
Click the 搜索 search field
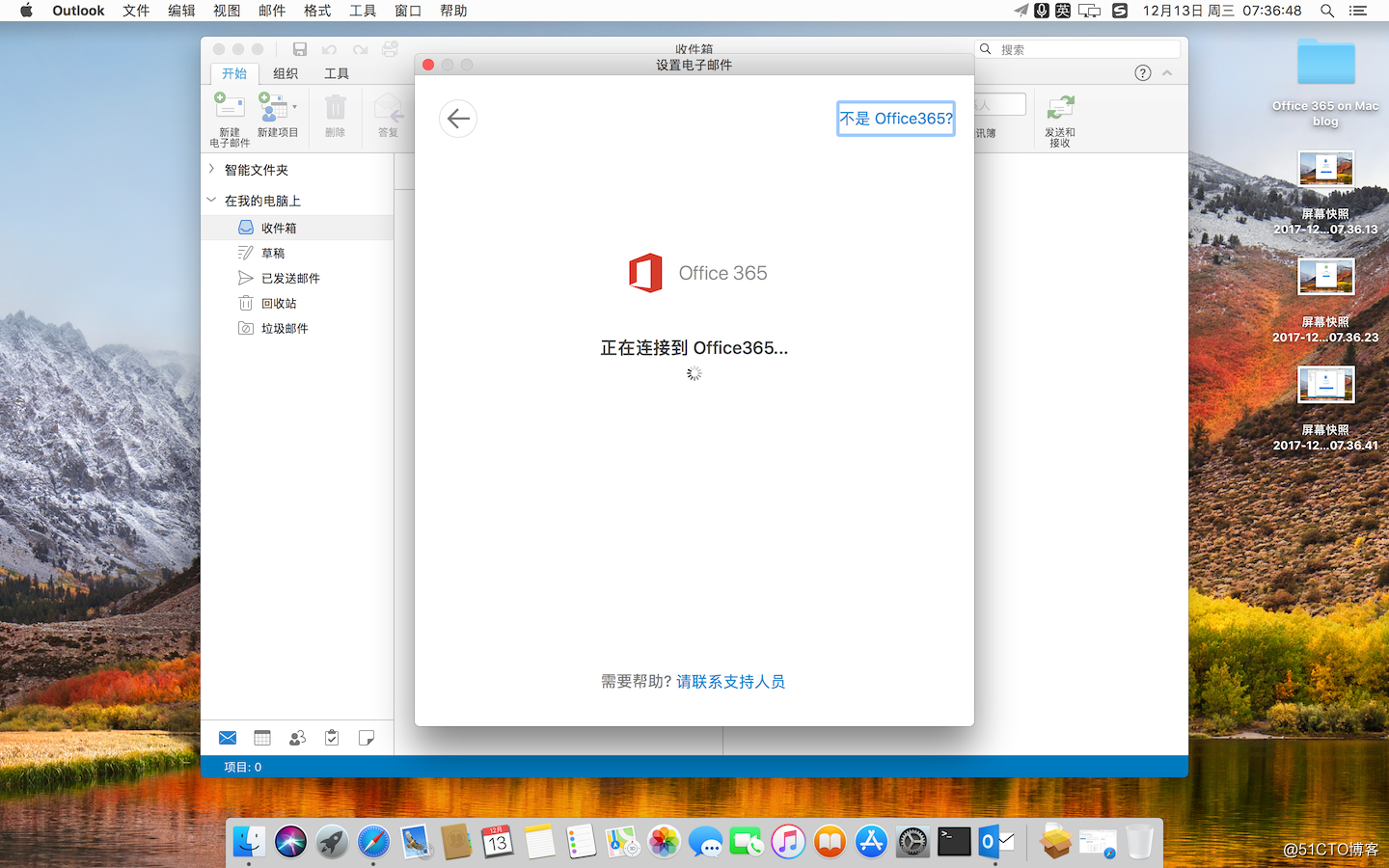(1078, 49)
